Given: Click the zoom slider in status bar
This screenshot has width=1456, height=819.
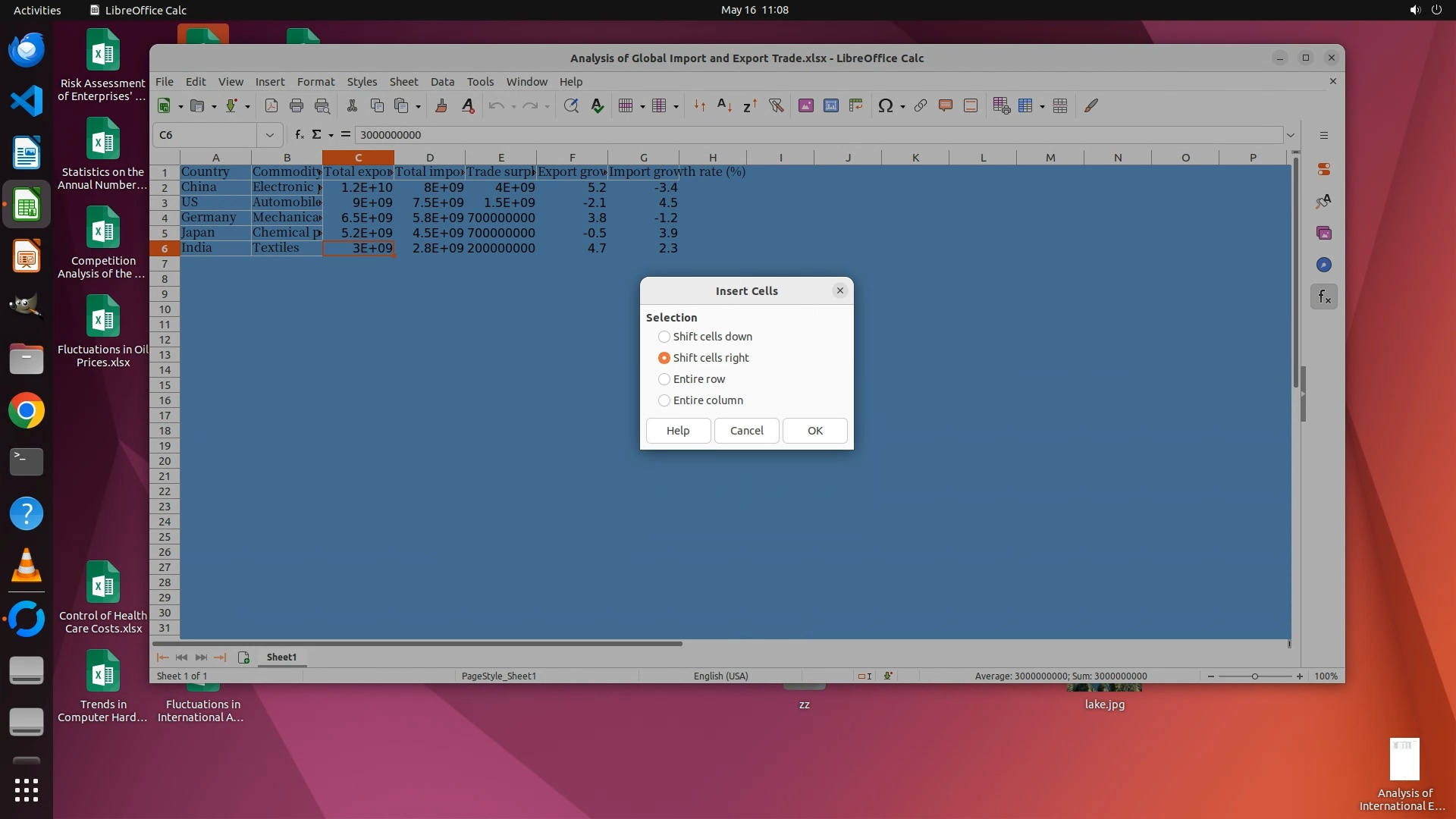Looking at the screenshot, I should point(1254,676).
